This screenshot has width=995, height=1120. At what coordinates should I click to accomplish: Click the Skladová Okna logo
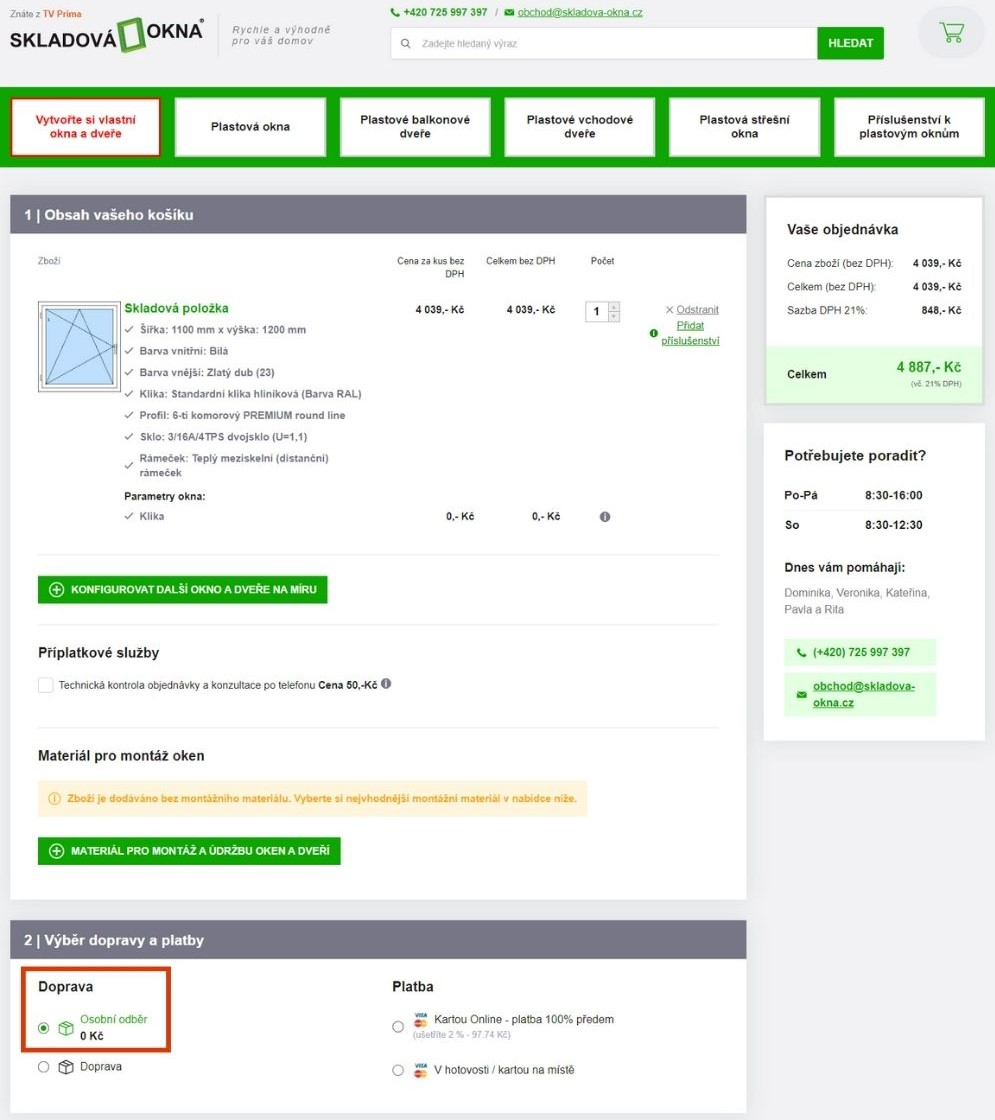pyautogui.click(x=107, y=34)
